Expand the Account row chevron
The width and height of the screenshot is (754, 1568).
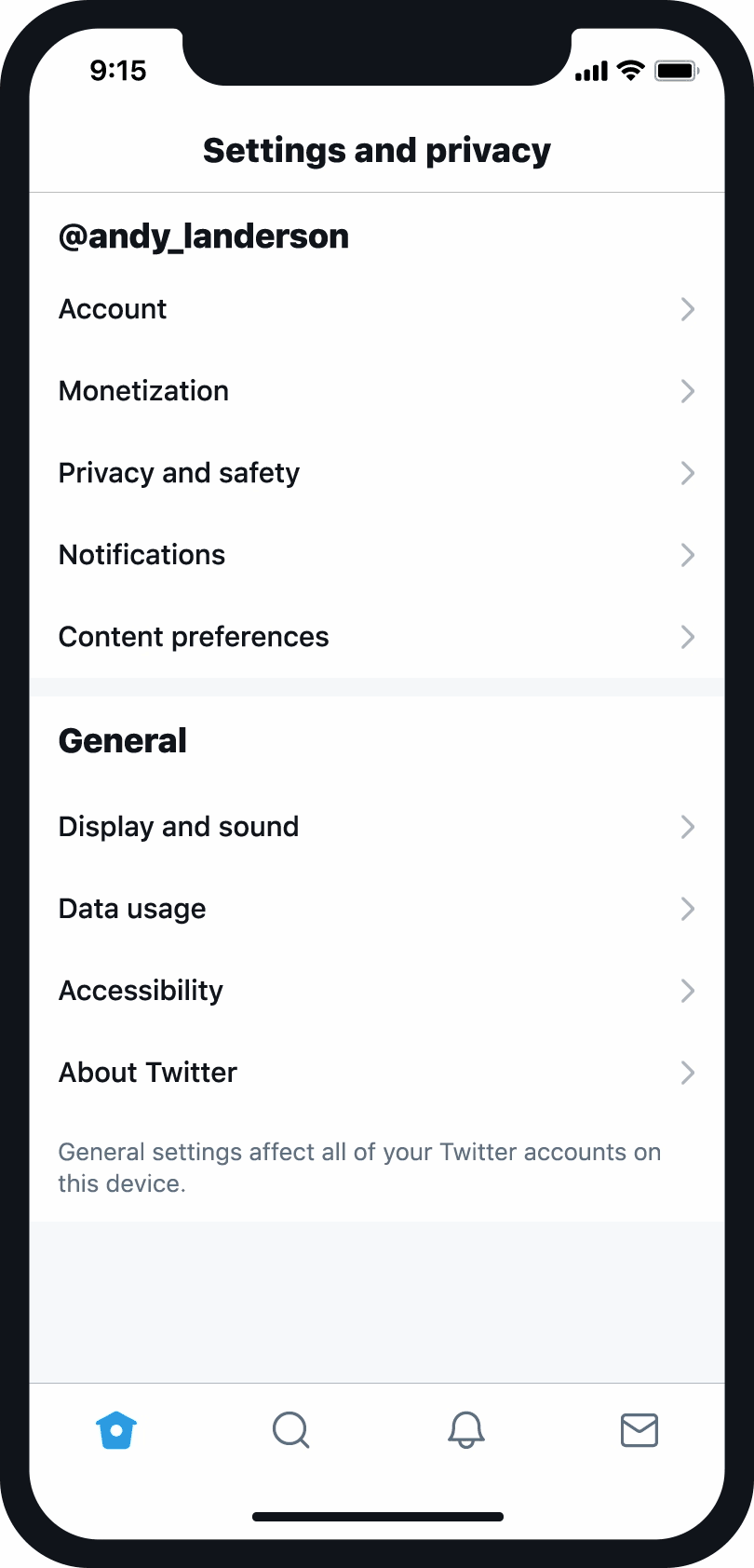point(688,309)
